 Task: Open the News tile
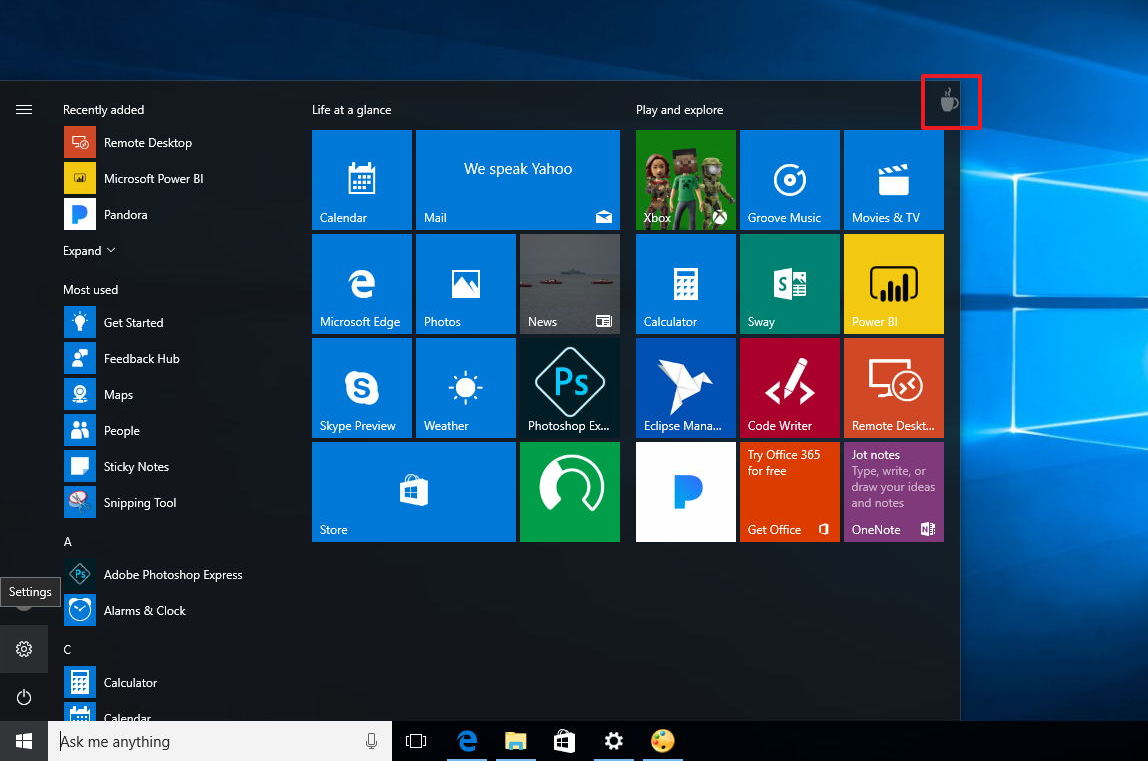[x=570, y=283]
